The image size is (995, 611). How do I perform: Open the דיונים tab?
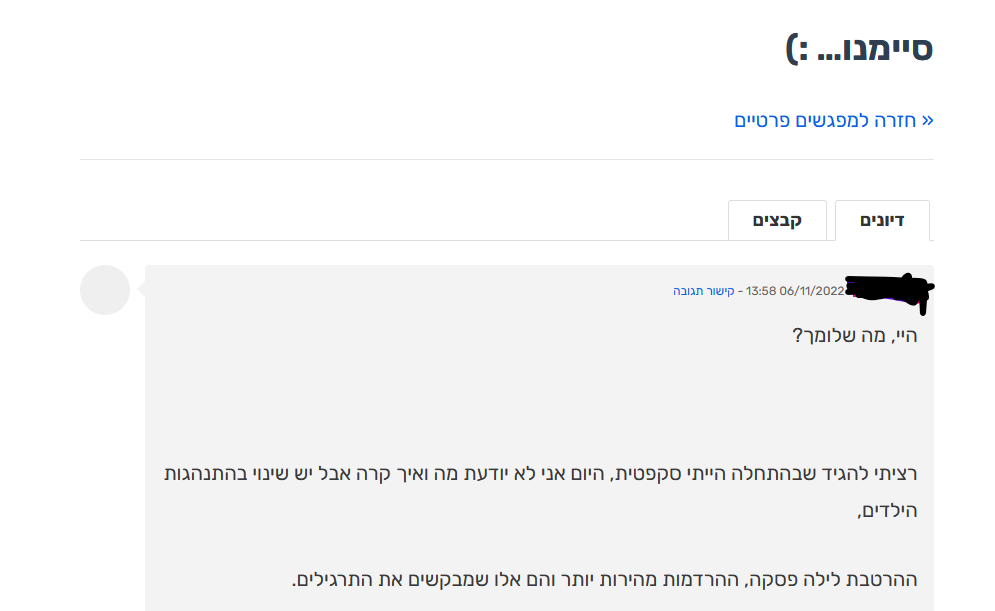(x=882, y=220)
